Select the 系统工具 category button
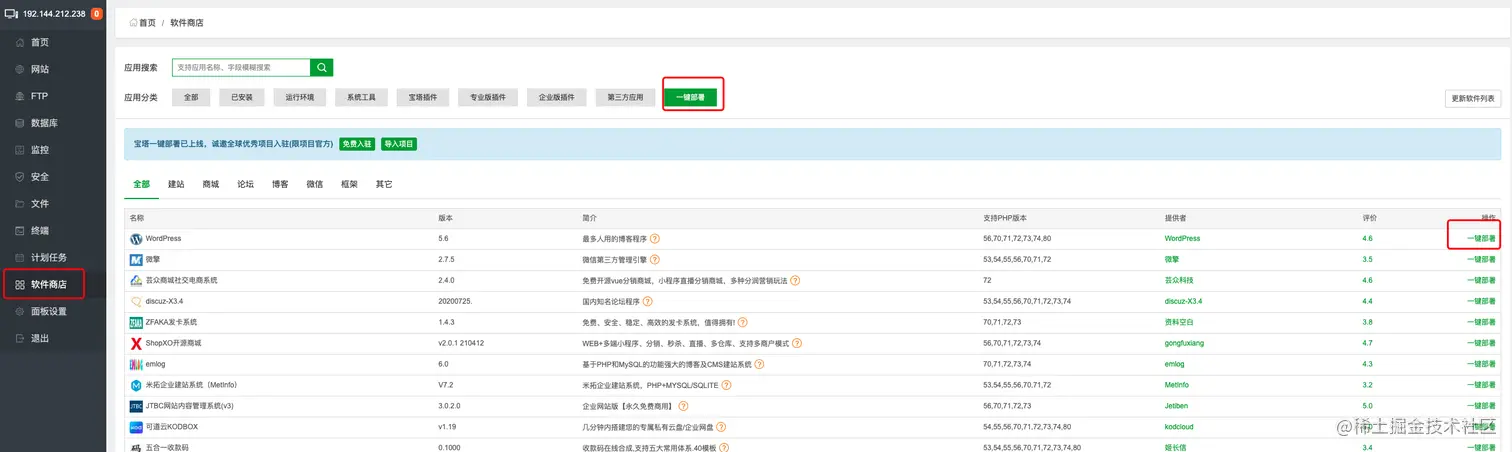This screenshot has height=452, width=1512. [x=361, y=97]
